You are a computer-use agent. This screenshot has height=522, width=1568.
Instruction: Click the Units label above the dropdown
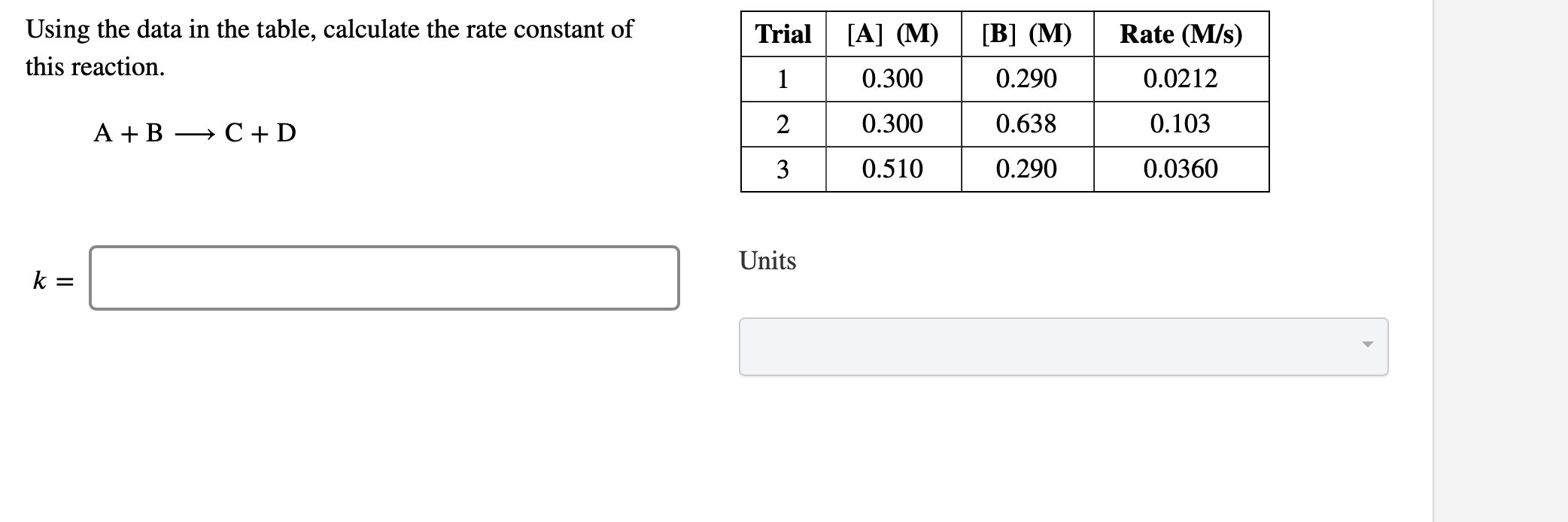point(767,260)
